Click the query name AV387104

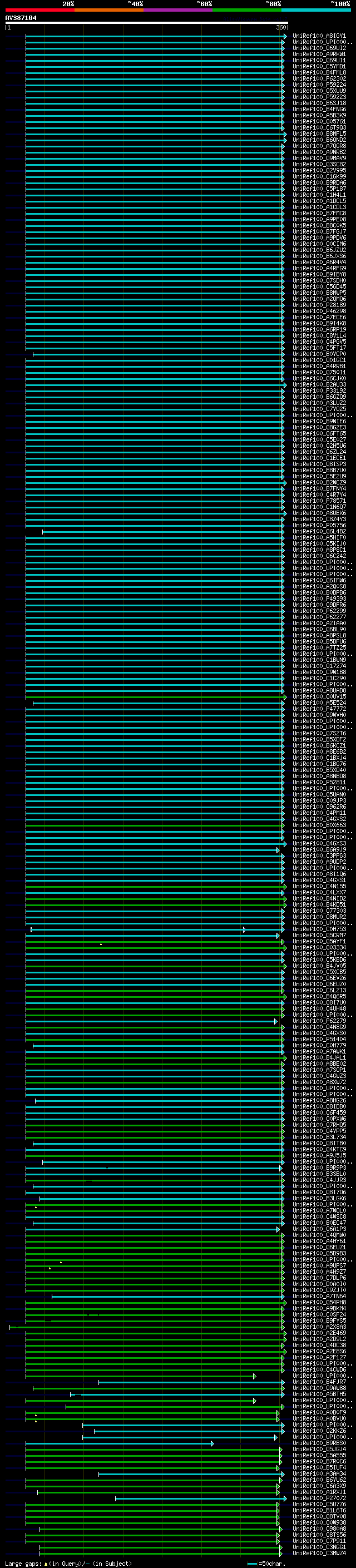pyautogui.click(x=21, y=18)
